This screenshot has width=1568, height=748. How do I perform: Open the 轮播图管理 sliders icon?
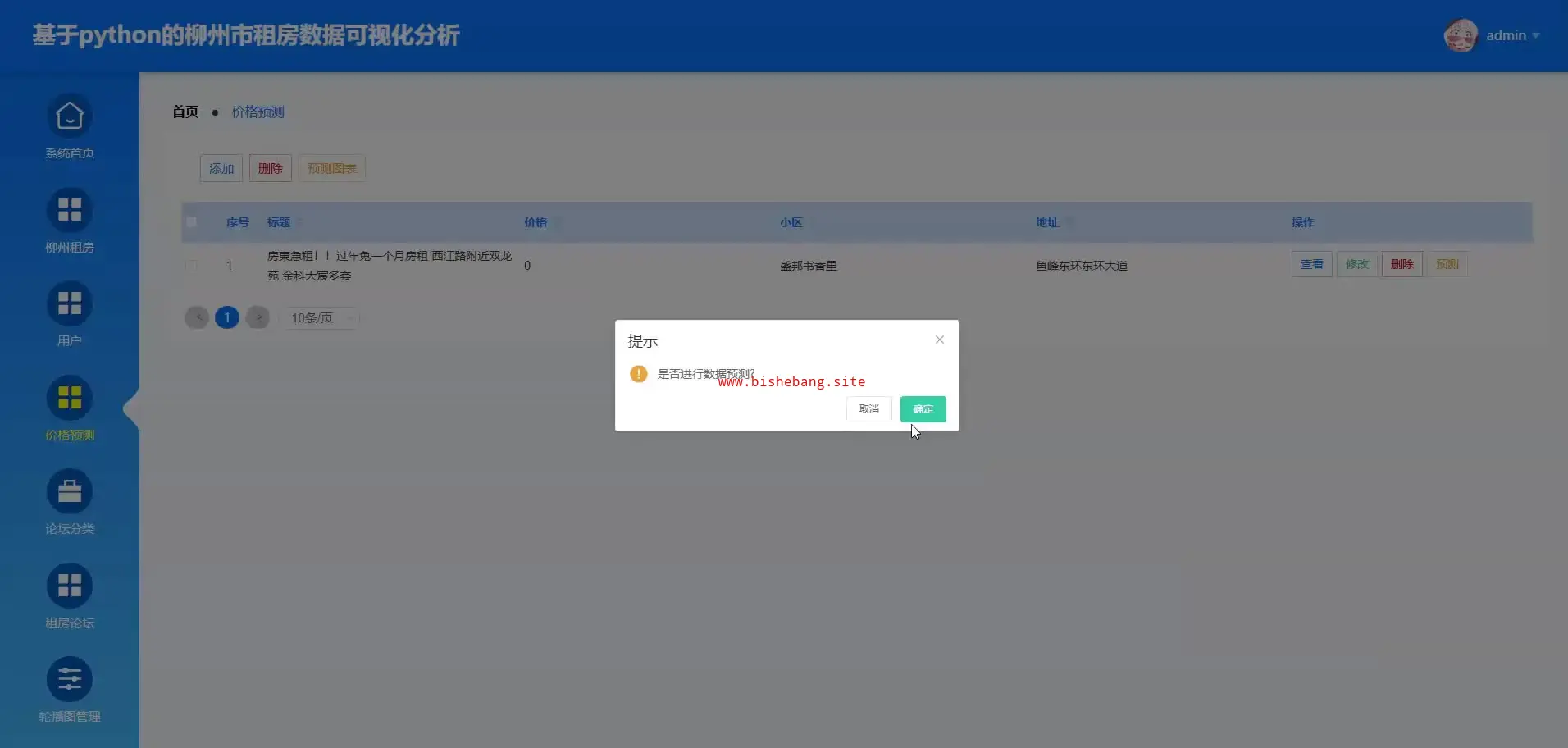[x=70, y=680]
